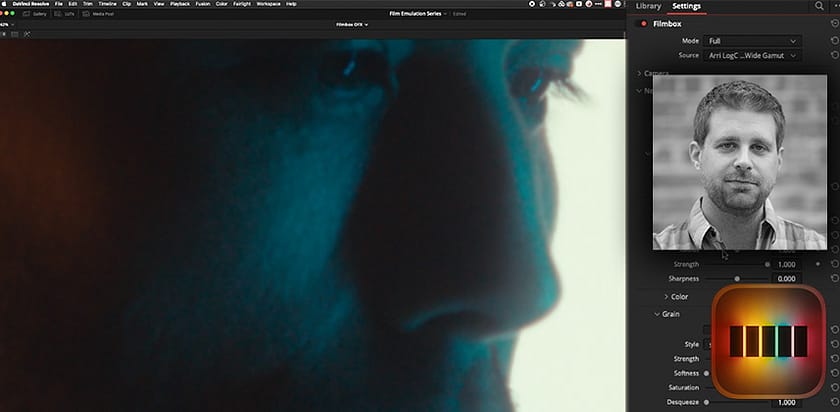840x412 pixels.
Task: Open the File menu
Action: pyautogui.click(x=59, y=4)
